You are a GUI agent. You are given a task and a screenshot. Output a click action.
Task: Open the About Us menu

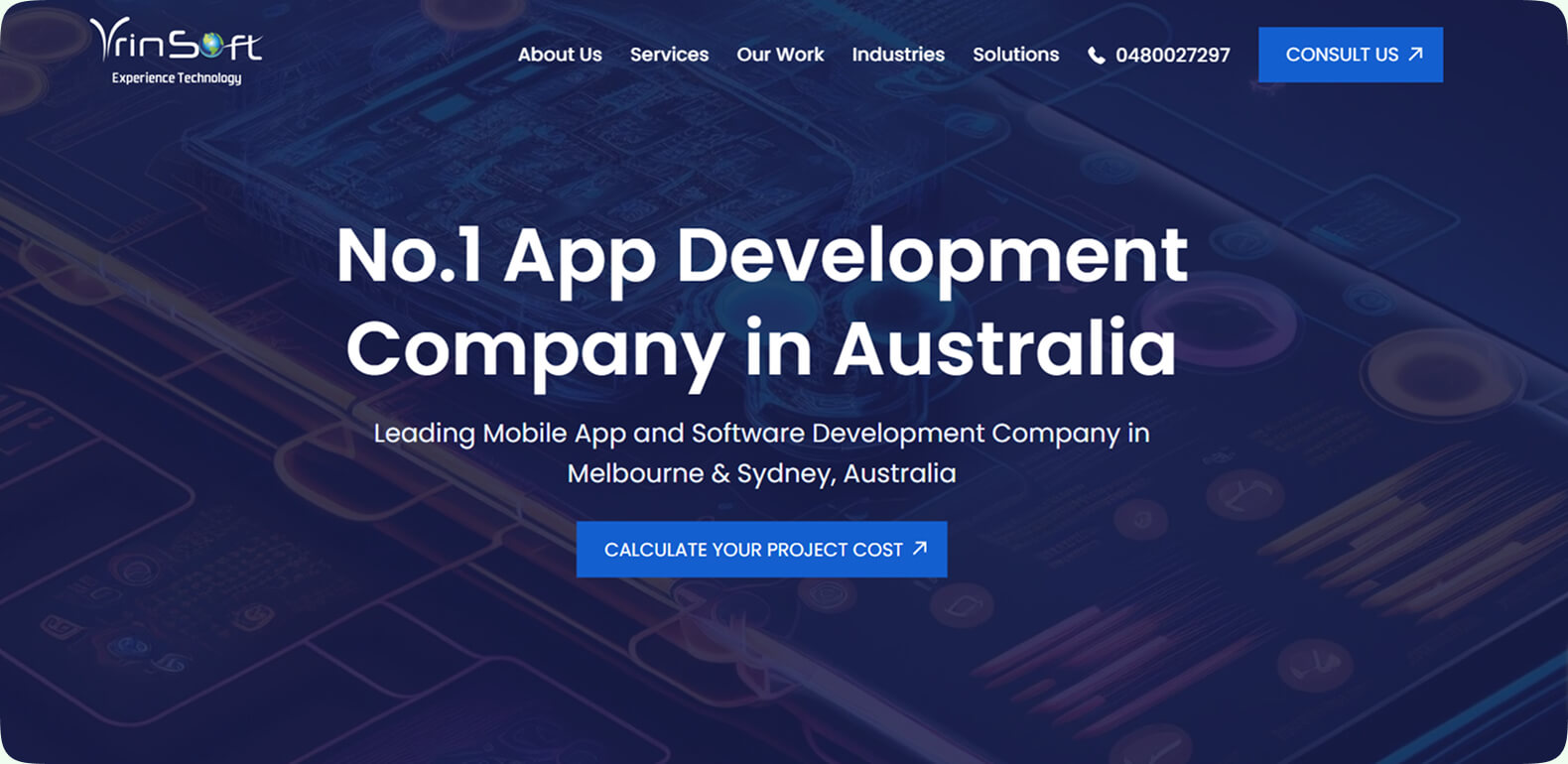click(560, 55)
